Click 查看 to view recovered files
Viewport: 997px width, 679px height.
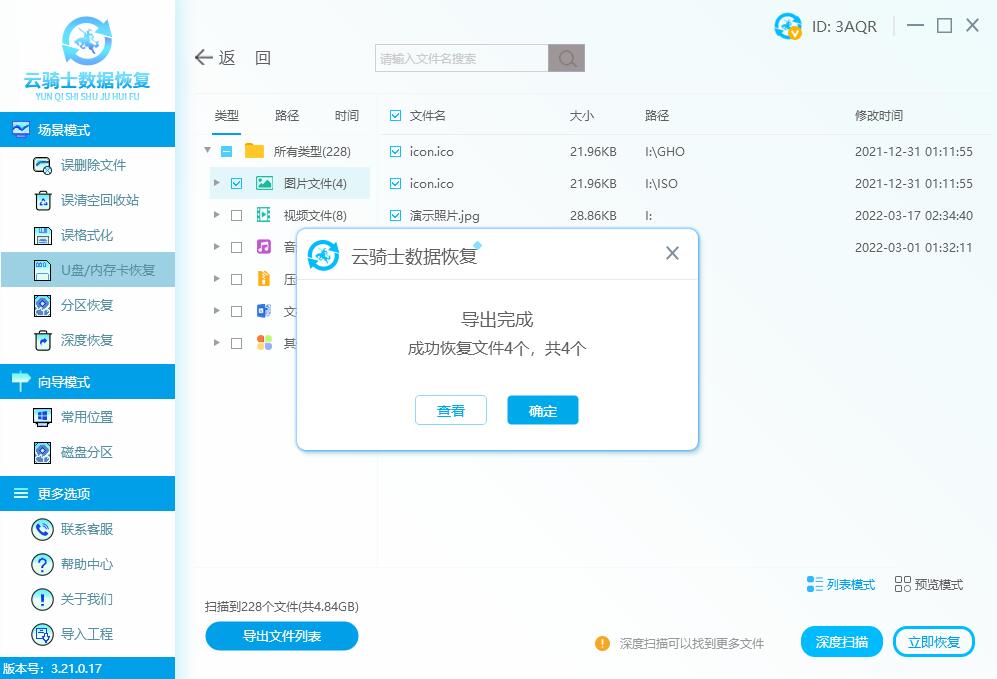click(450, 410)
